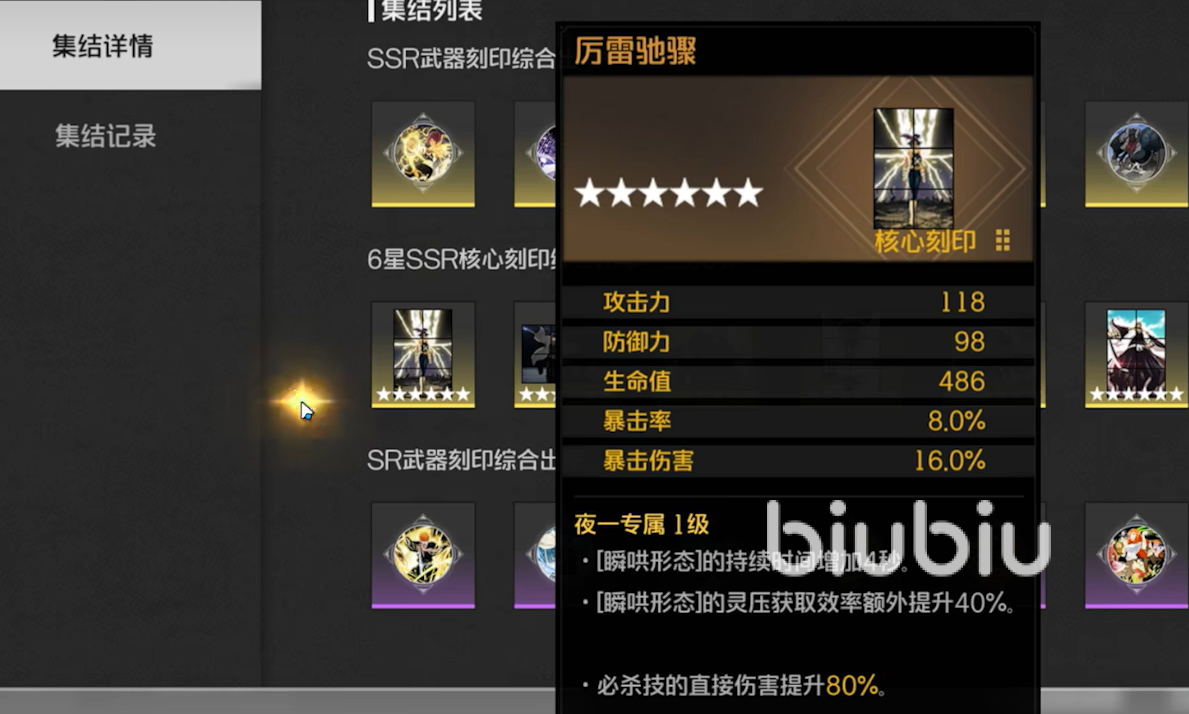Open the six-star lightning core seal thumbnail
This screenshot has width=1189, height=714.
point(423,355)
